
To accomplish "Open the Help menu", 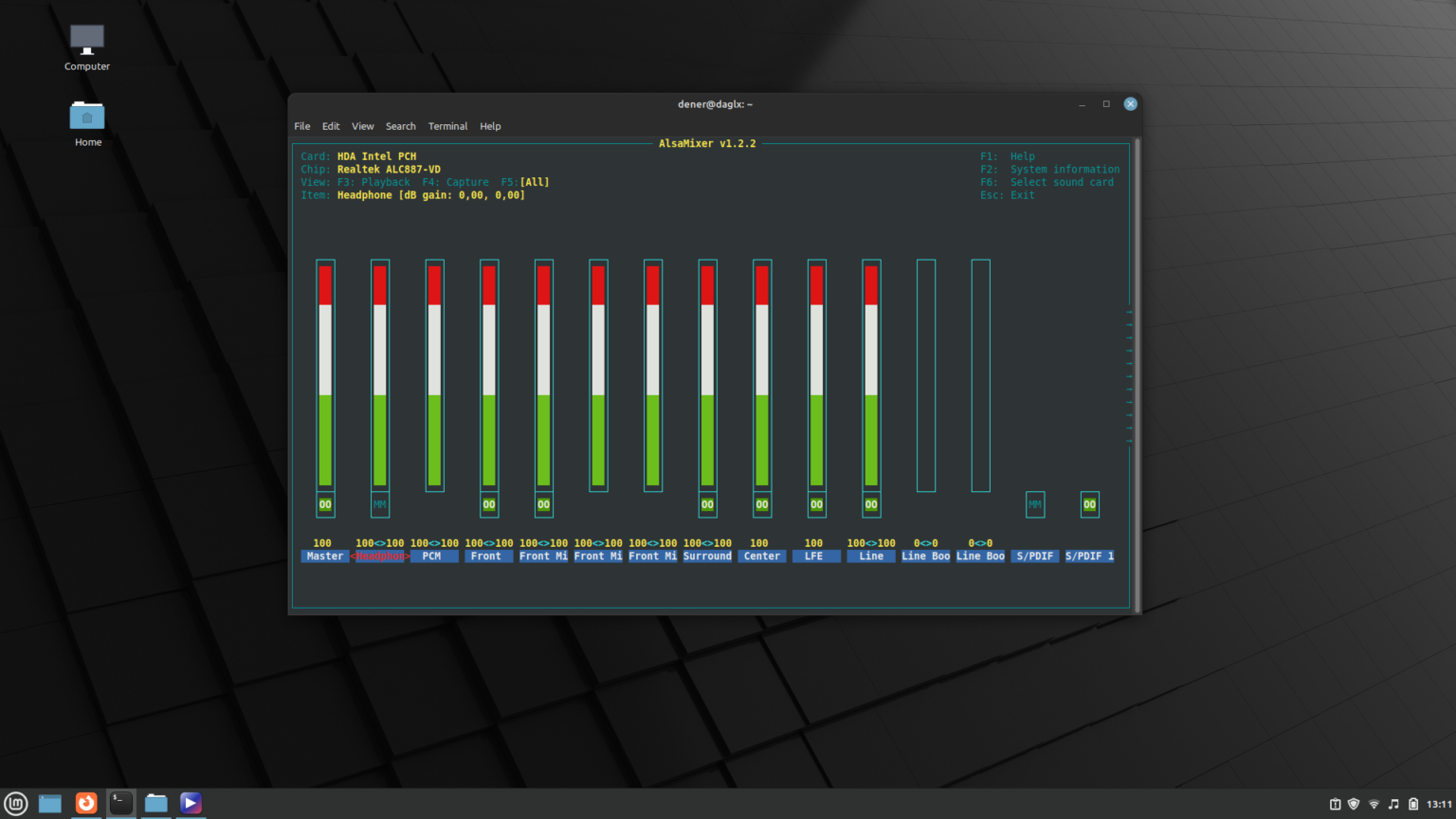I will point(490,126).
